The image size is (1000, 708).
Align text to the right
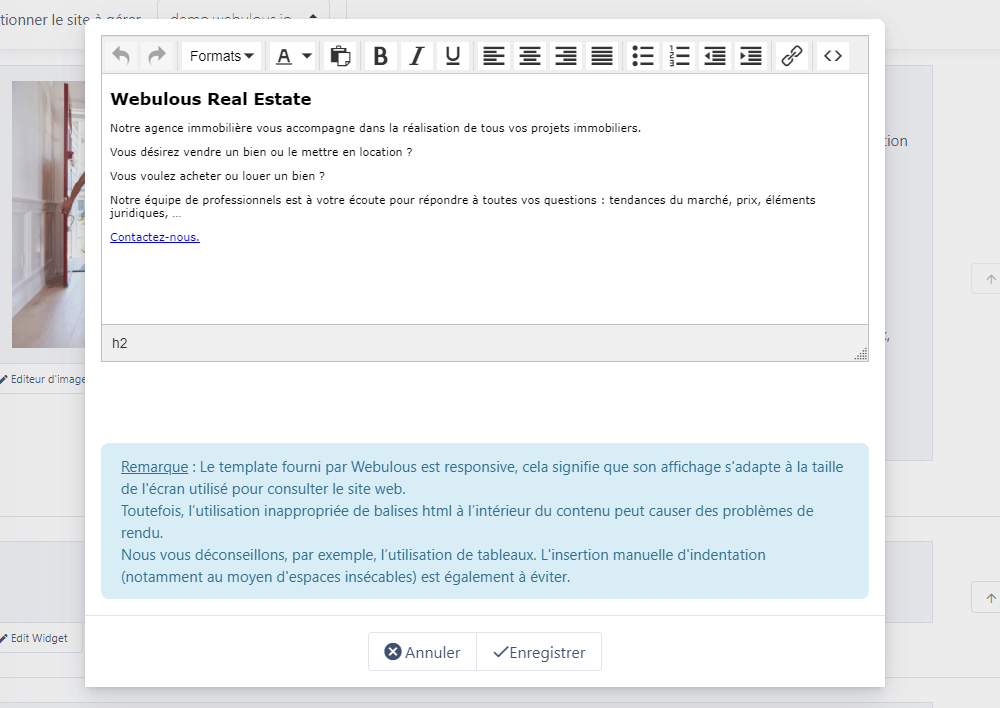566,56
